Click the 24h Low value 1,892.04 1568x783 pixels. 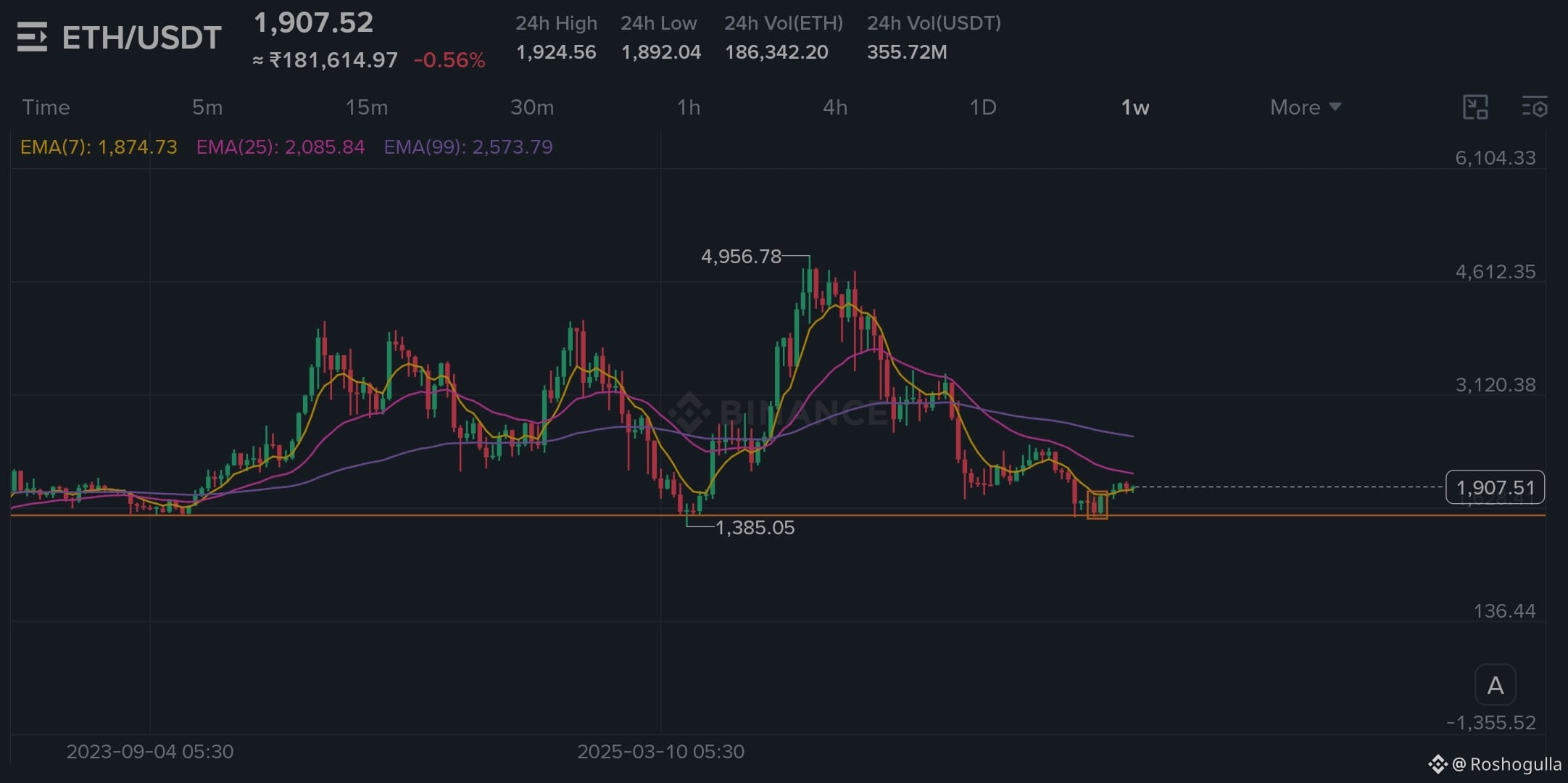(661, 52)
